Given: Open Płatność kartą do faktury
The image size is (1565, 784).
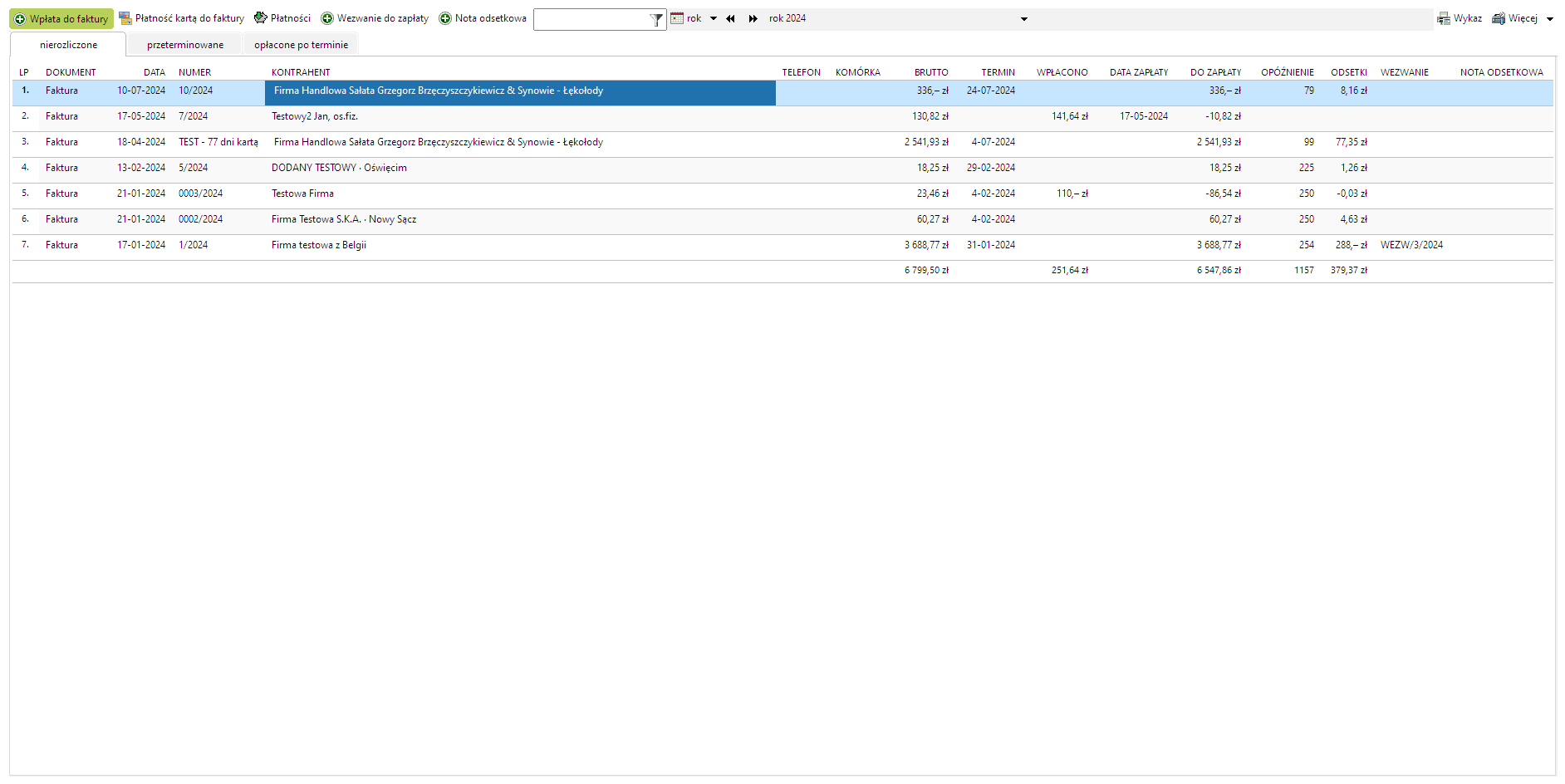Looking at the screenshot, I should point(182,18).
